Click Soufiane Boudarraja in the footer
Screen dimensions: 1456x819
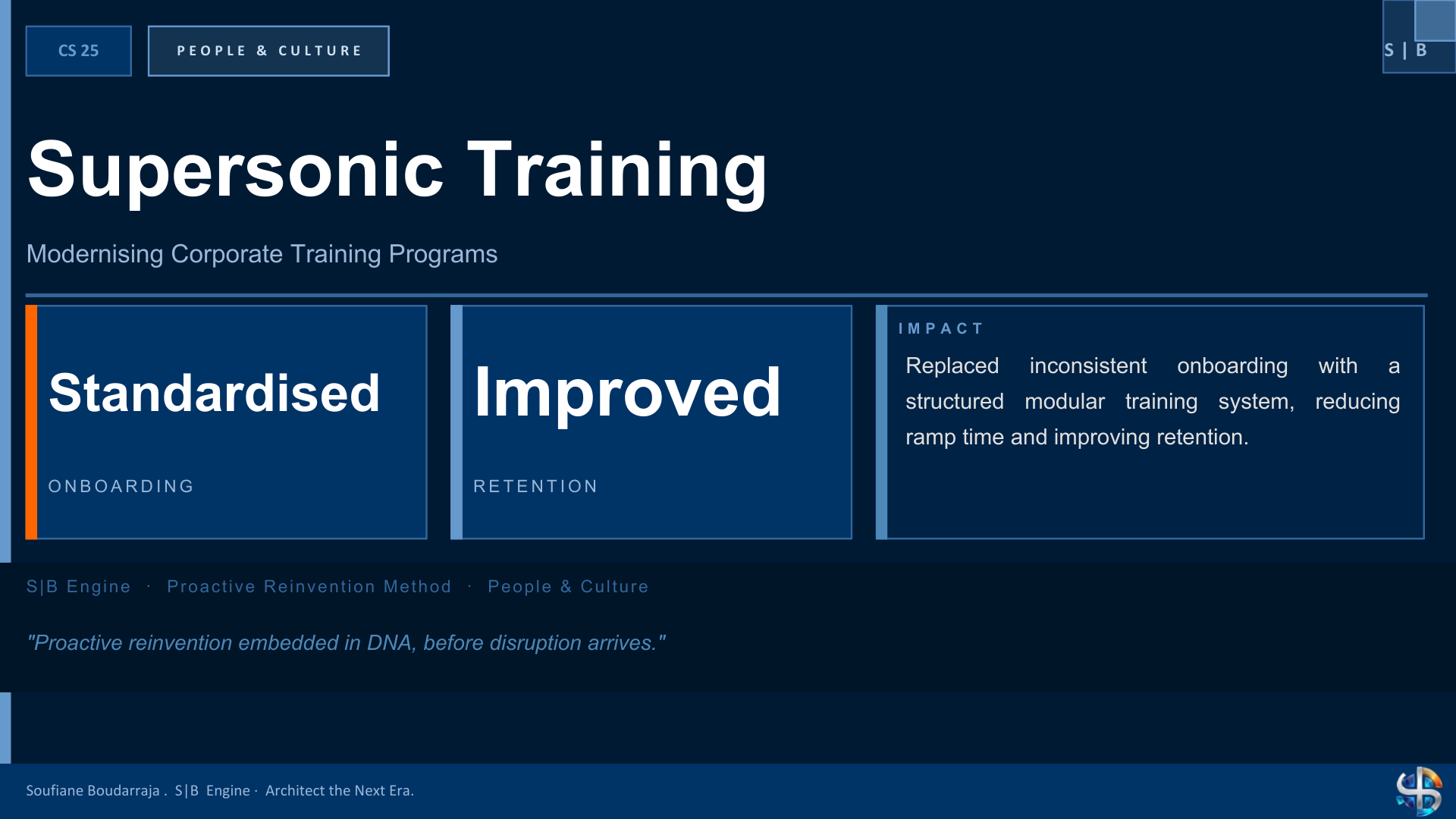pos(93,790)
